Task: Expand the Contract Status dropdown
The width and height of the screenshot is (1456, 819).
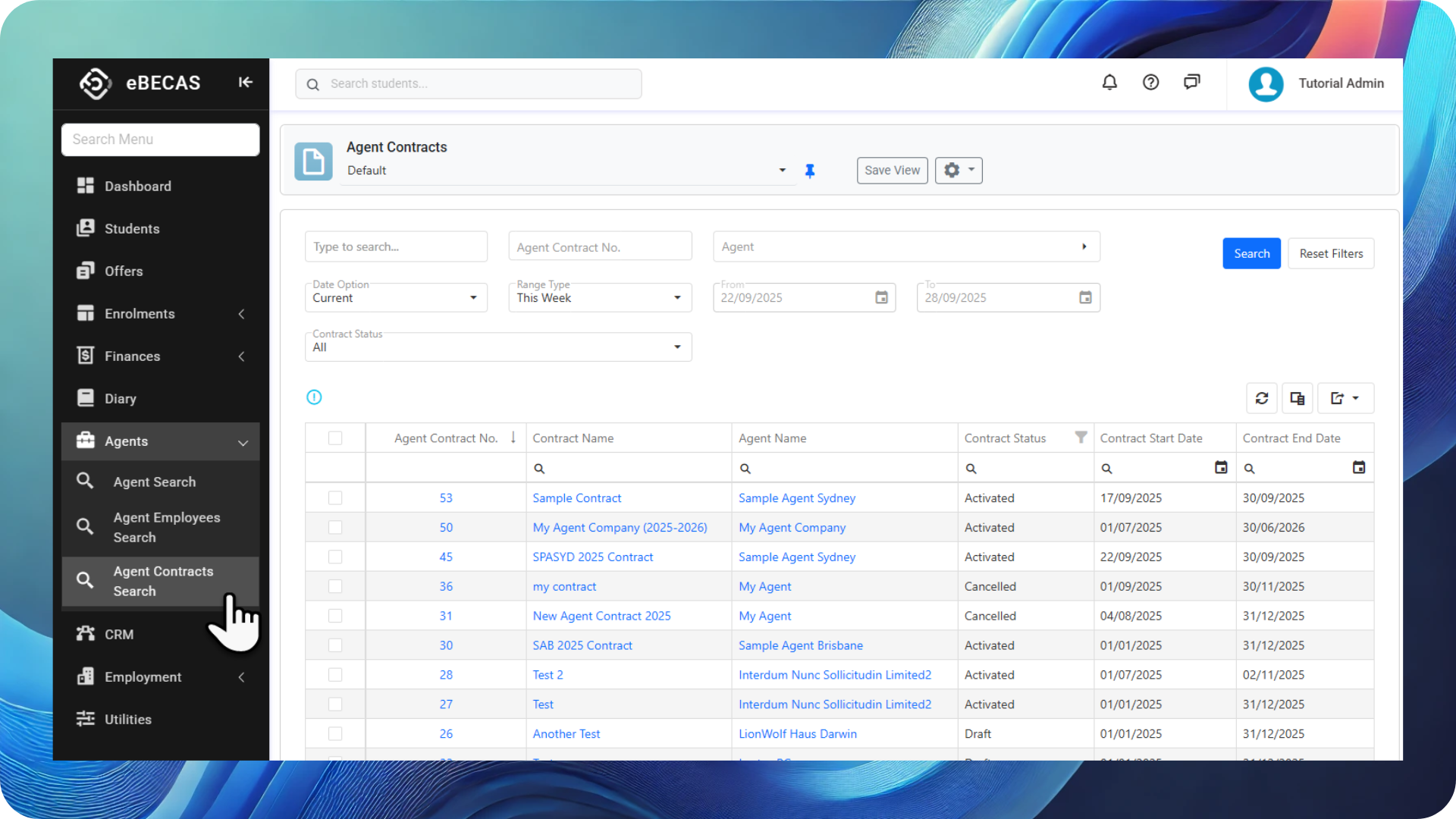Action: coord(498,347)
